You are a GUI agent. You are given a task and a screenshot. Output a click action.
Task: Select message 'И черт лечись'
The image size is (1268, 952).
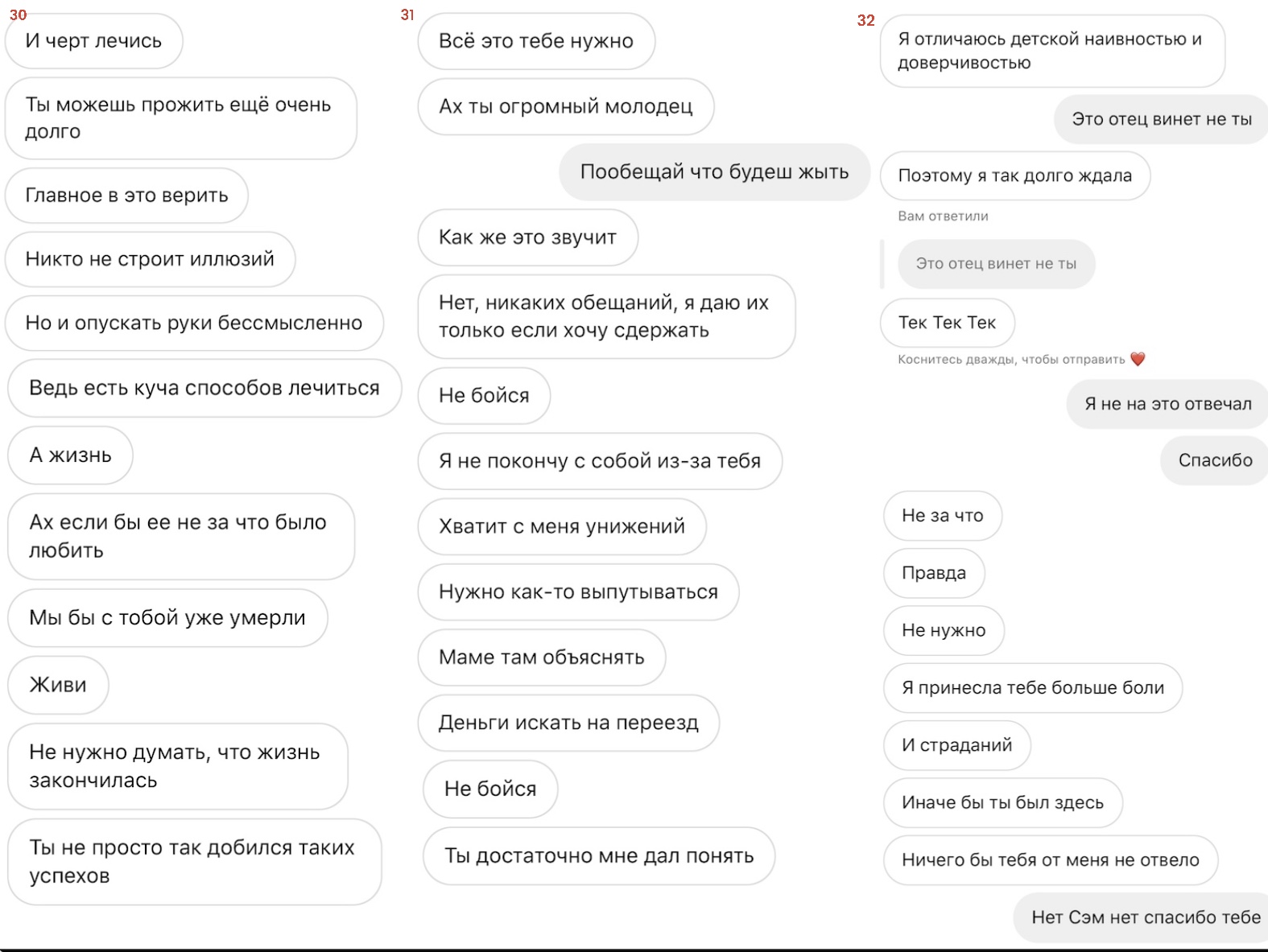(93, 41)
